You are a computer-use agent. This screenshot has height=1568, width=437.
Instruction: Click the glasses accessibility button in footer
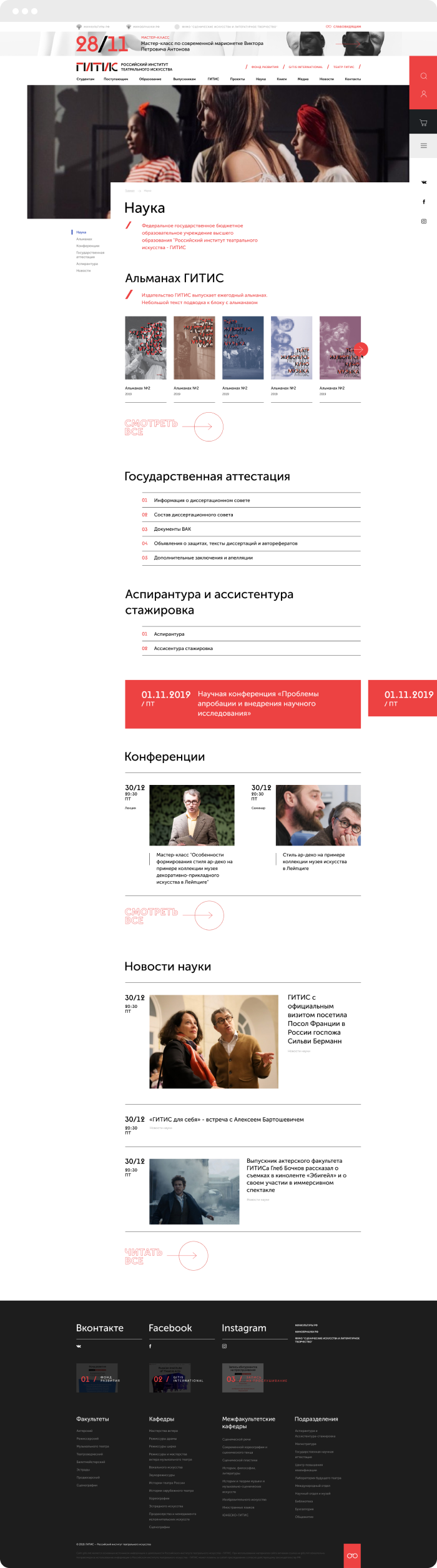[x=352, y=1555]
